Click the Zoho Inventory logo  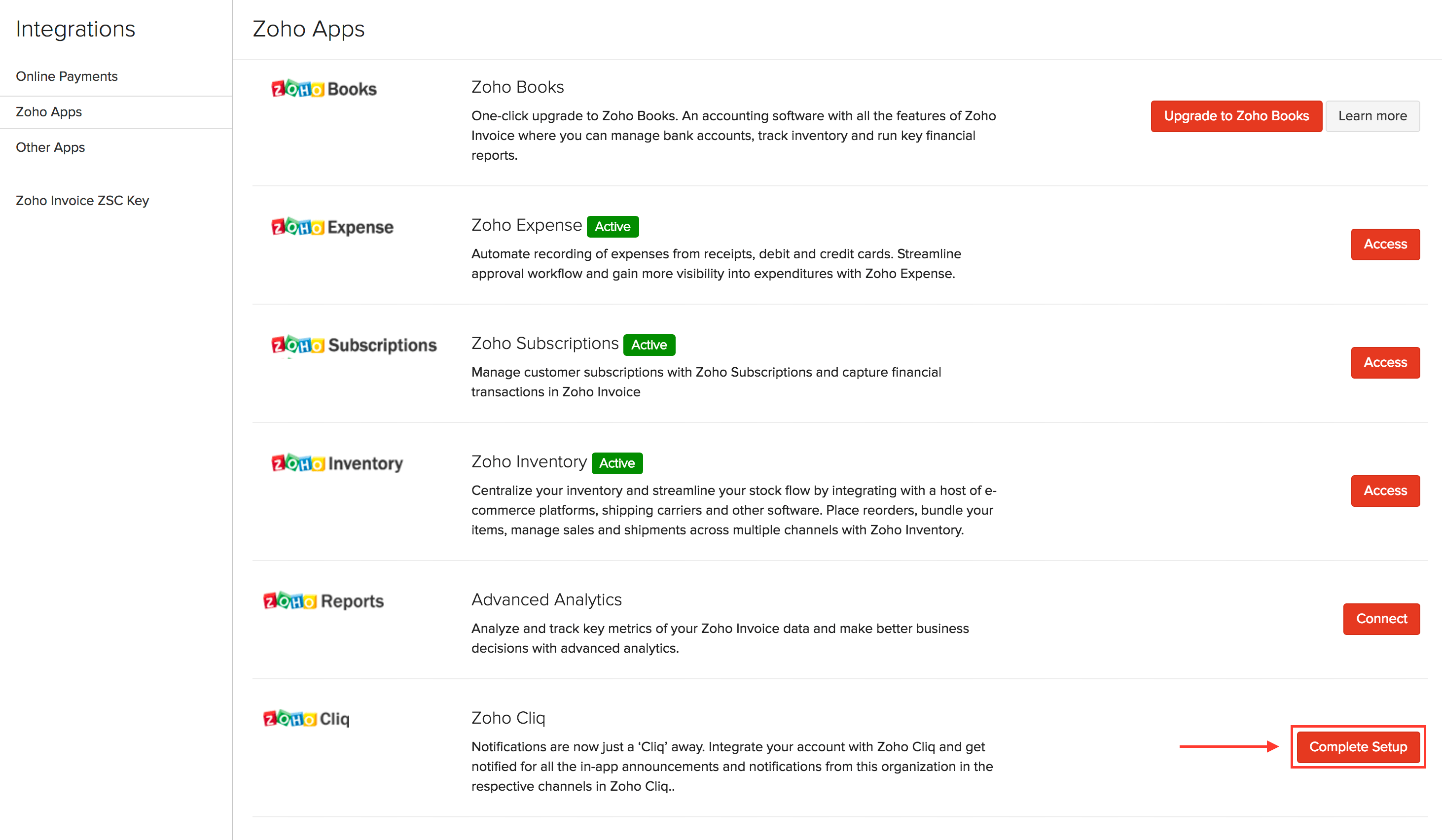pyautogui.click(x=337, y=462)
